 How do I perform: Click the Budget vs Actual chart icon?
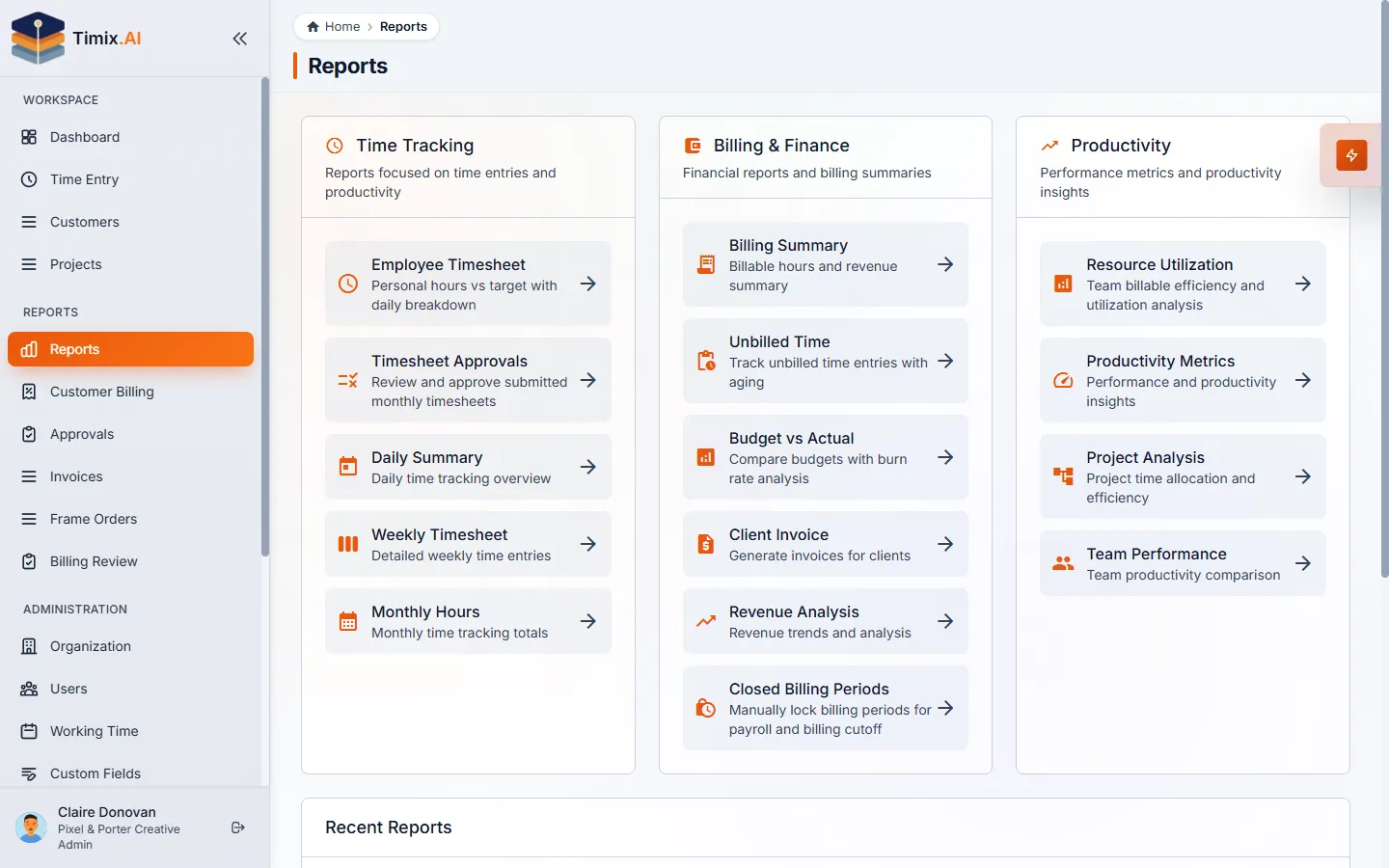click(x=706, y=457)
